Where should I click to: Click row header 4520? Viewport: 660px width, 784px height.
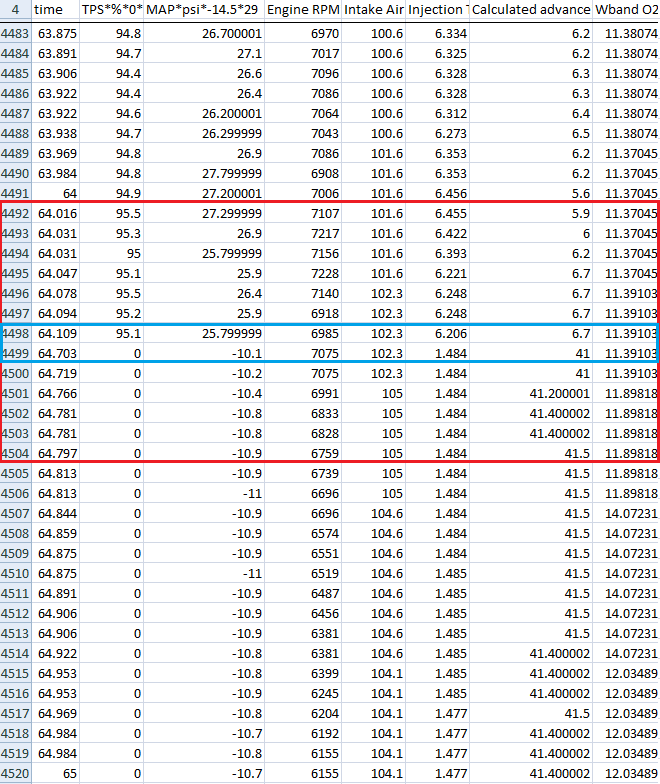(16, 774)
